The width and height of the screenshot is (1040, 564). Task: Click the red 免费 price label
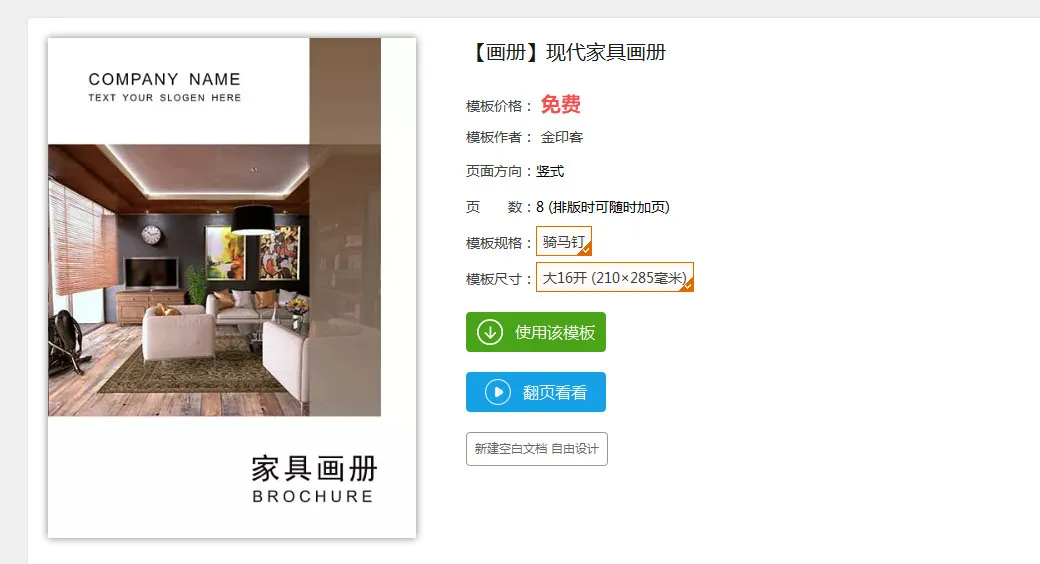tap(560, 104)
